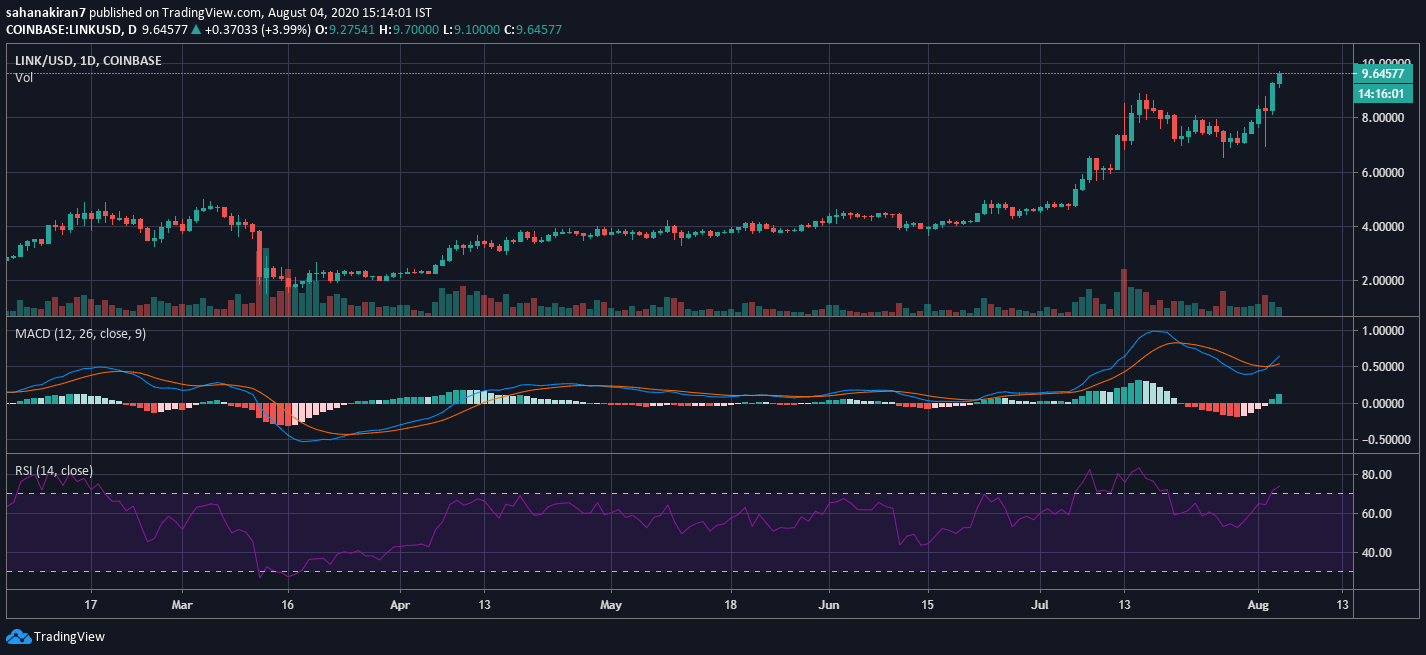Click the 'Jun' month label on time axis
Viewport: 1426px width, 655px height.
830,605
